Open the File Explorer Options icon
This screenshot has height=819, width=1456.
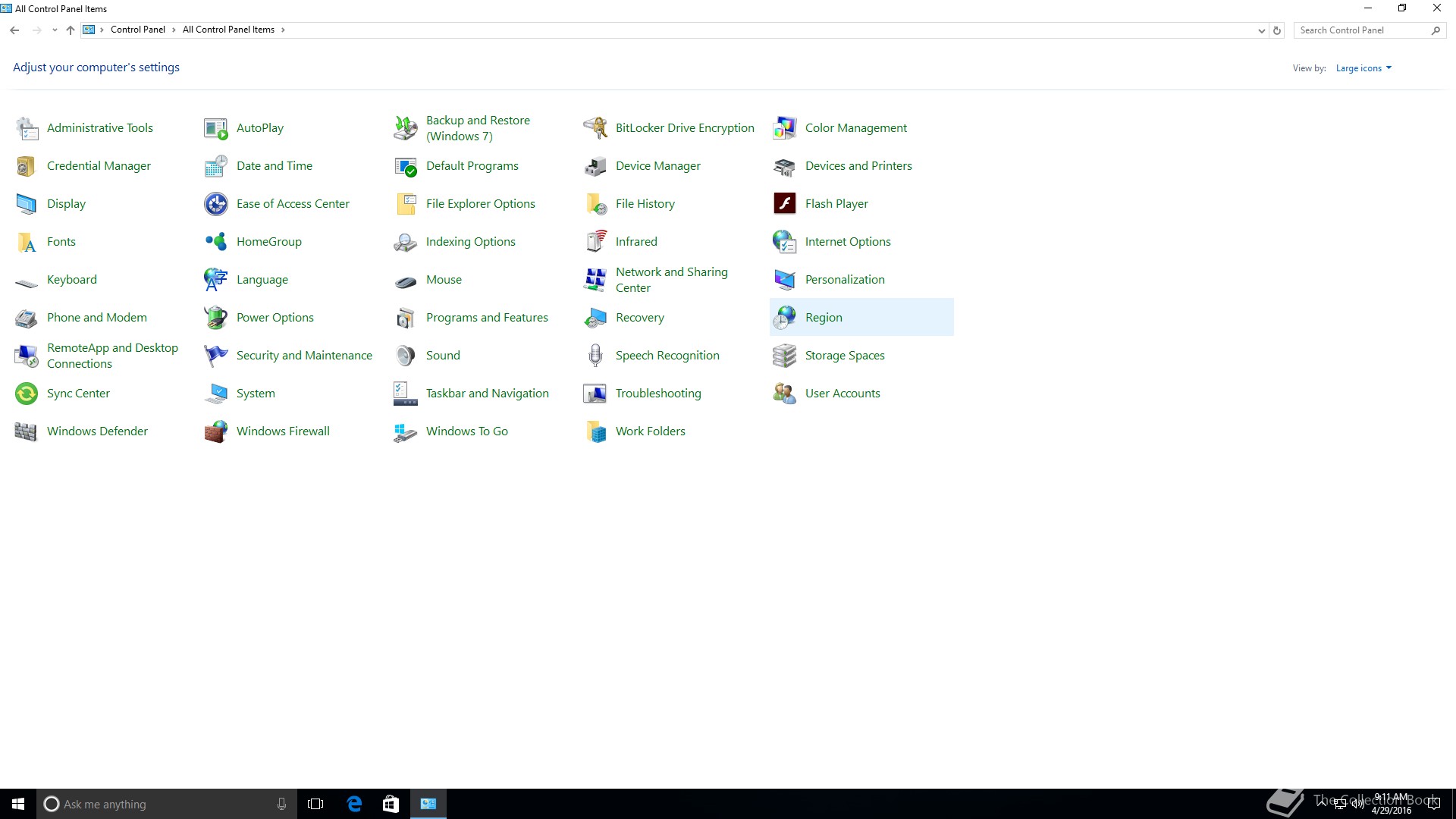coord(406,204)
